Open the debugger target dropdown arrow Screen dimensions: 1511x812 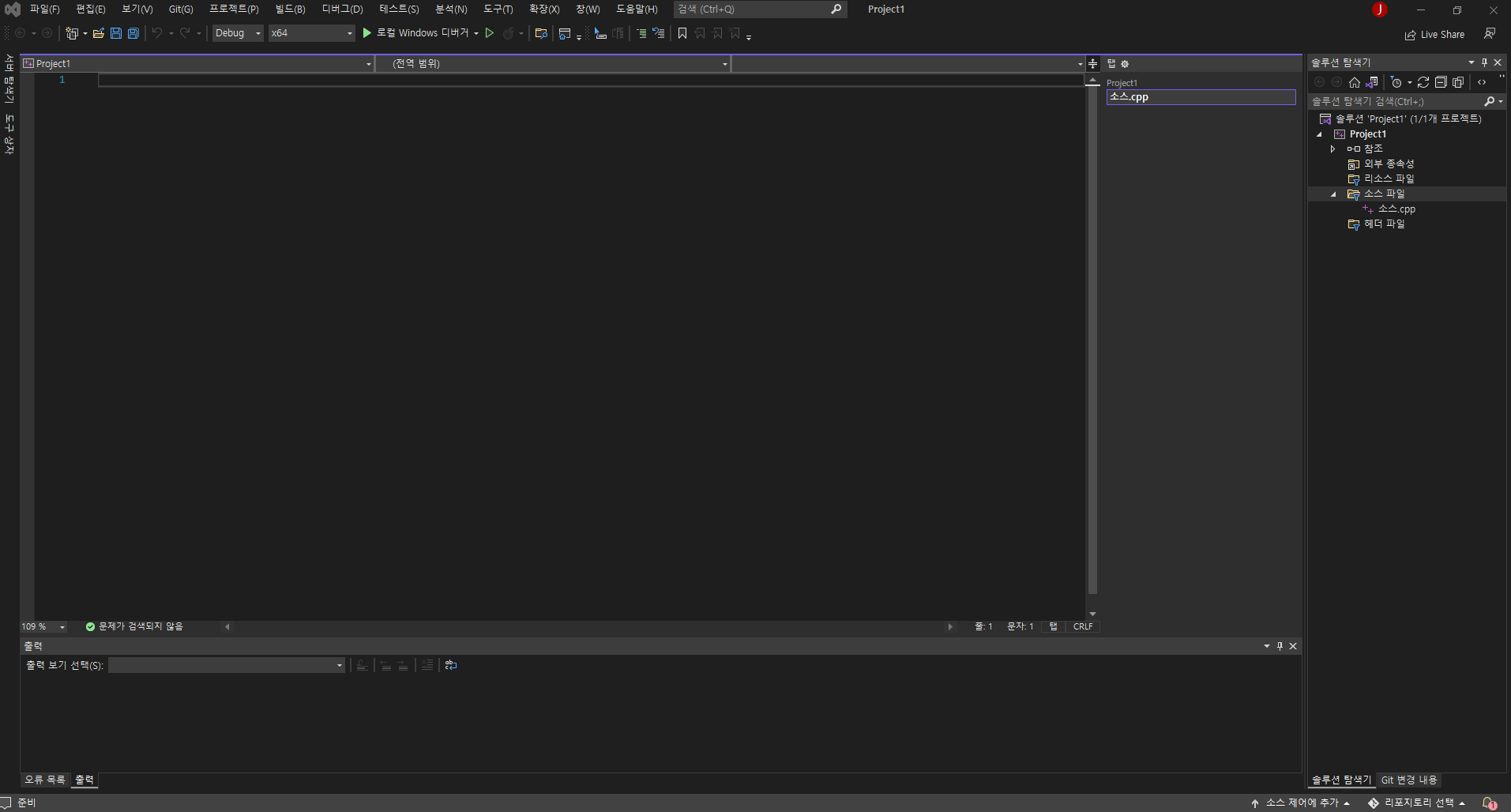tap(476, 33)
